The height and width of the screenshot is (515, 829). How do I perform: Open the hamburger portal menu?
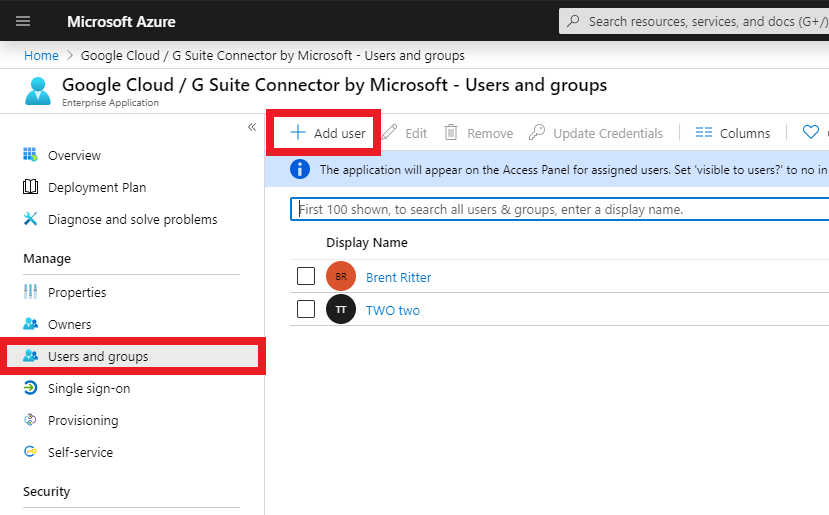pos(23,21)
